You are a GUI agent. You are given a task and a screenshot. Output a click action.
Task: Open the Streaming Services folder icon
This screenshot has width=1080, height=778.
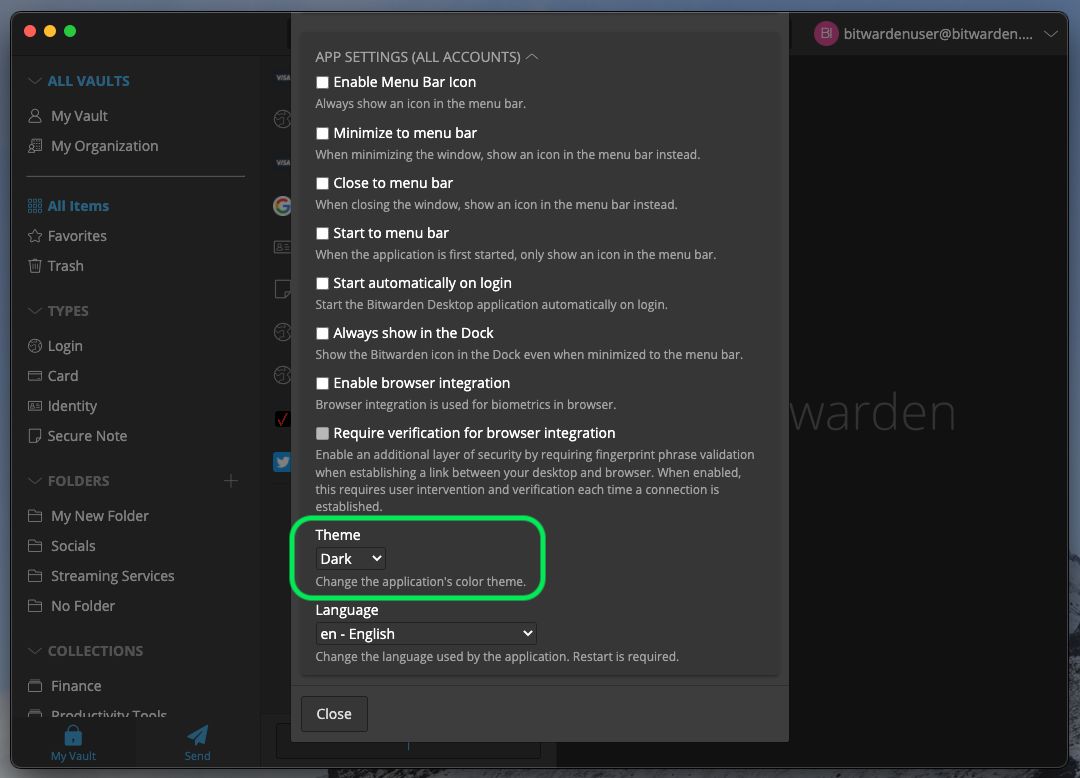34,576
